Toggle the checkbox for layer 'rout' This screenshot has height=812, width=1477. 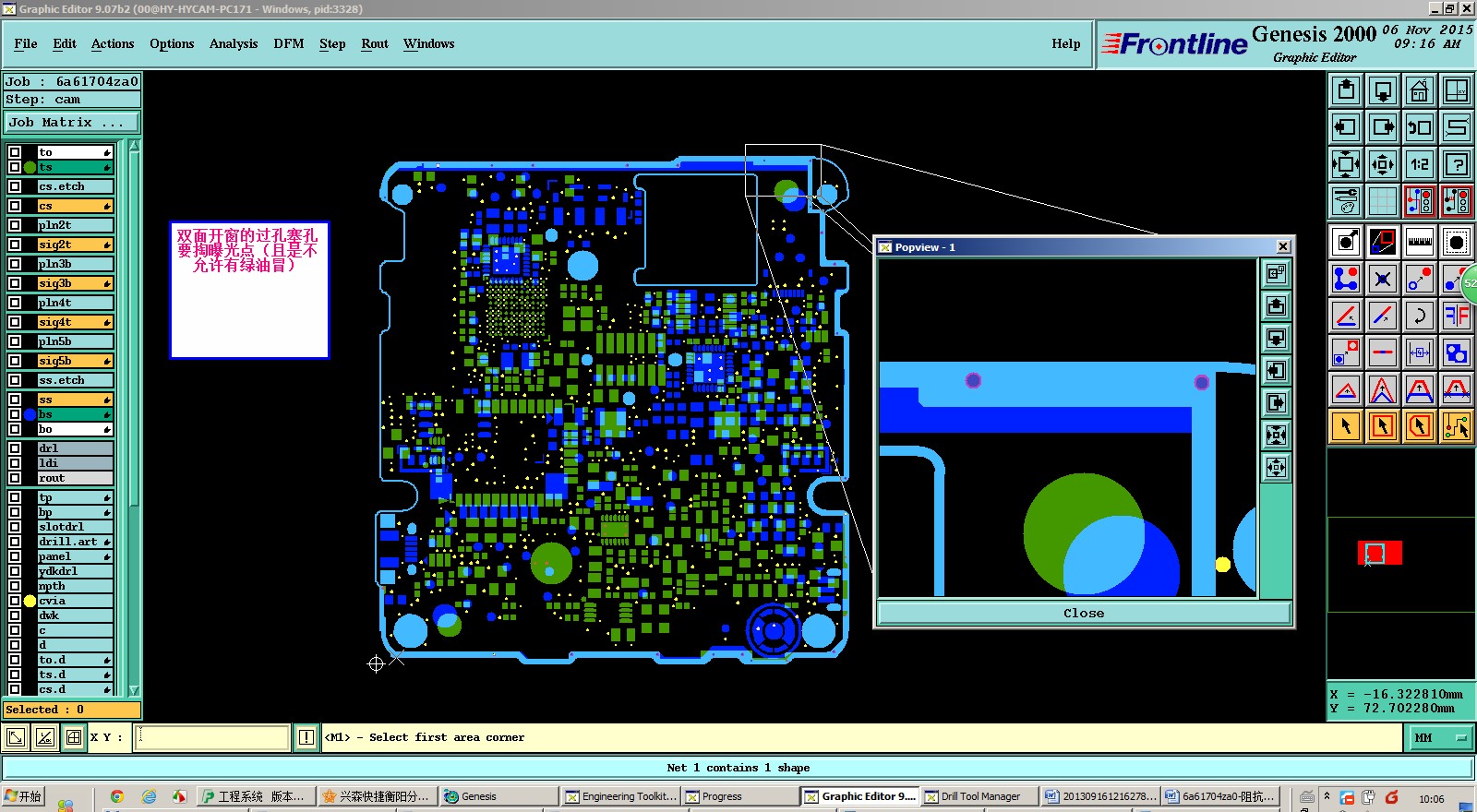[x=15, y=478]
